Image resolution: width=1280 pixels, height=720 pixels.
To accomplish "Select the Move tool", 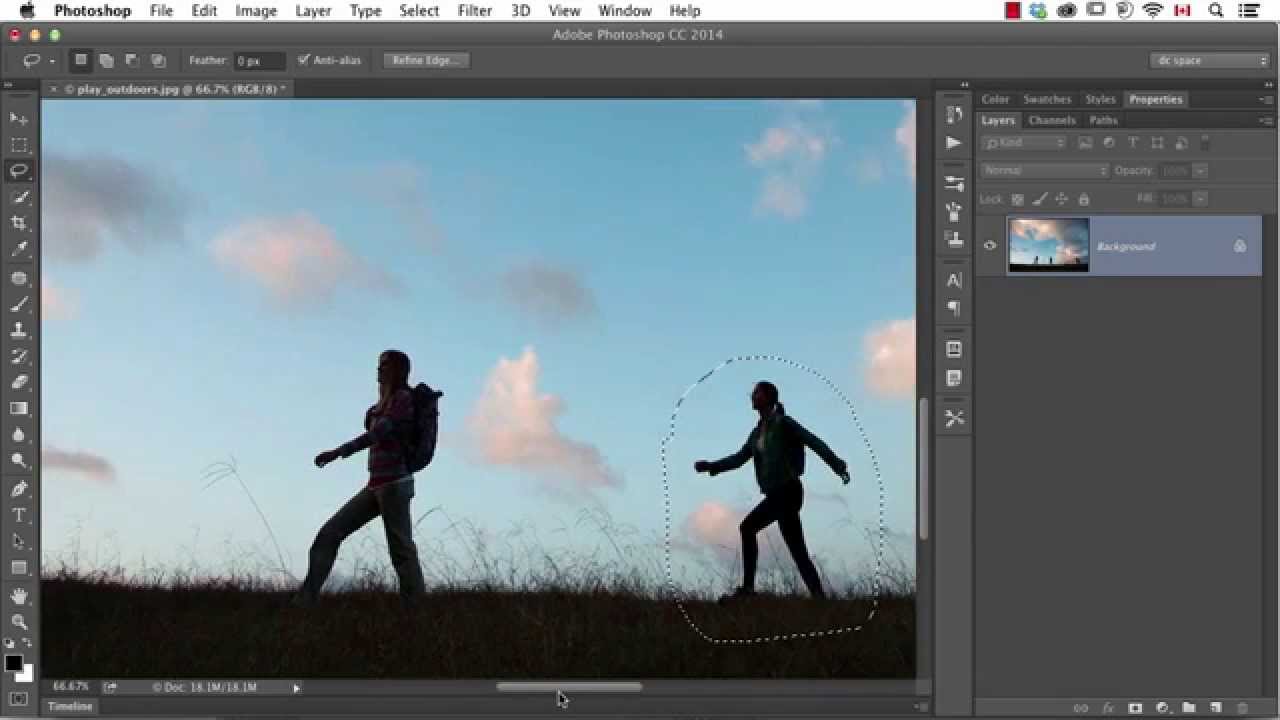I will (x=19, y=119).
